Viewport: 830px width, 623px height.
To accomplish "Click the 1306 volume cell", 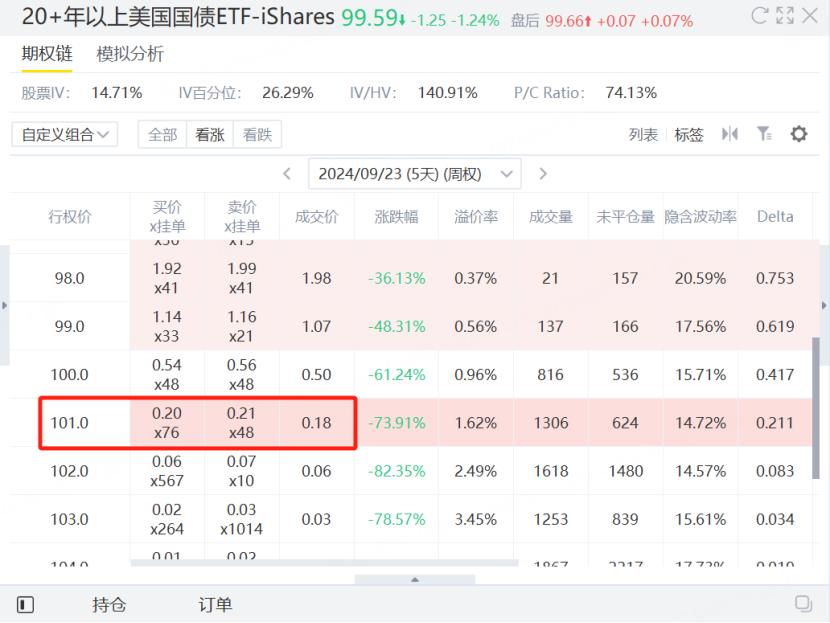I will [551, 422].
